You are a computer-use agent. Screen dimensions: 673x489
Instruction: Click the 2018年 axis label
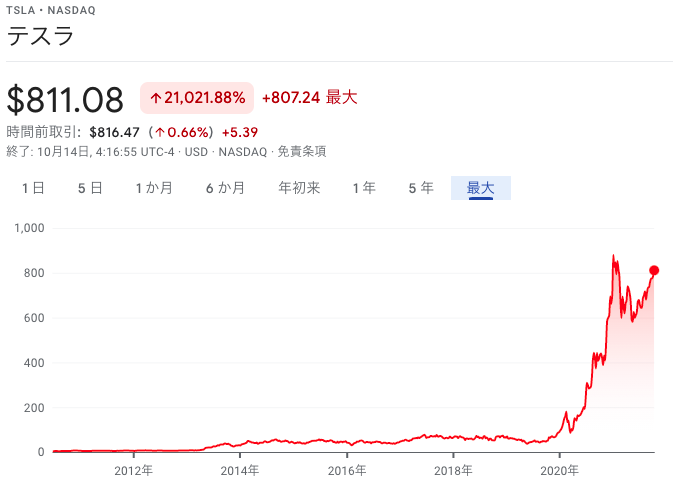click(x=453, y=471)
